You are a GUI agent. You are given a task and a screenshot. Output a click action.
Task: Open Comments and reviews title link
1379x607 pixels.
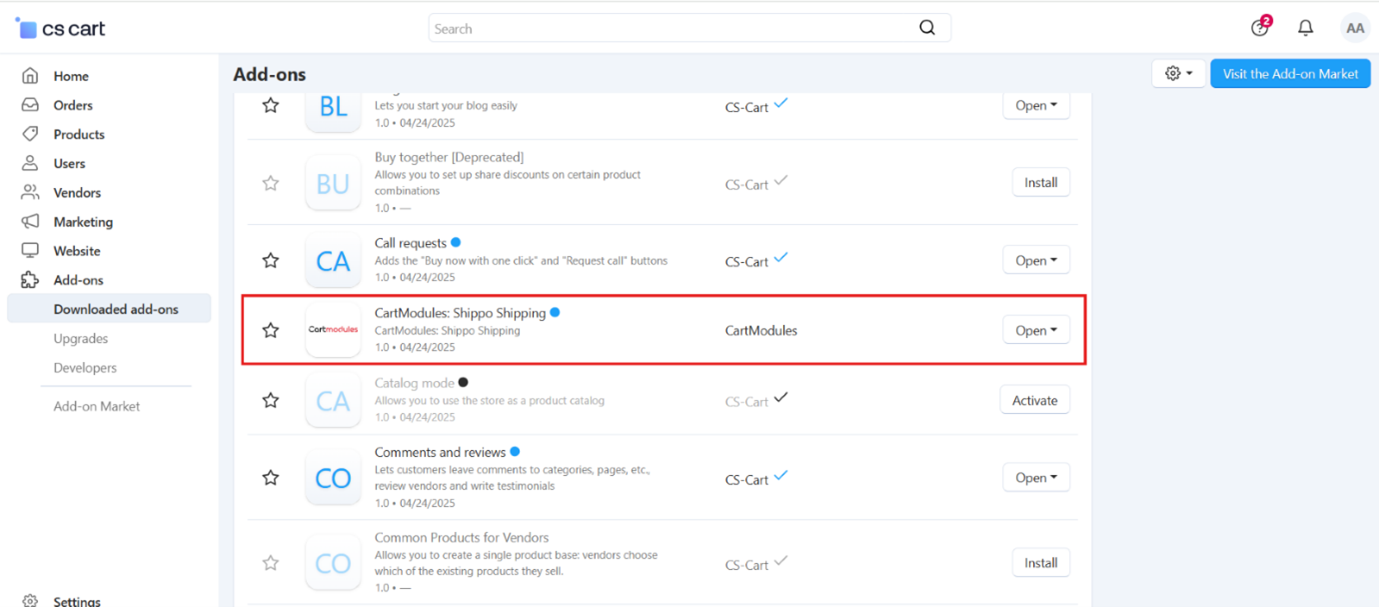pos(440,452)
